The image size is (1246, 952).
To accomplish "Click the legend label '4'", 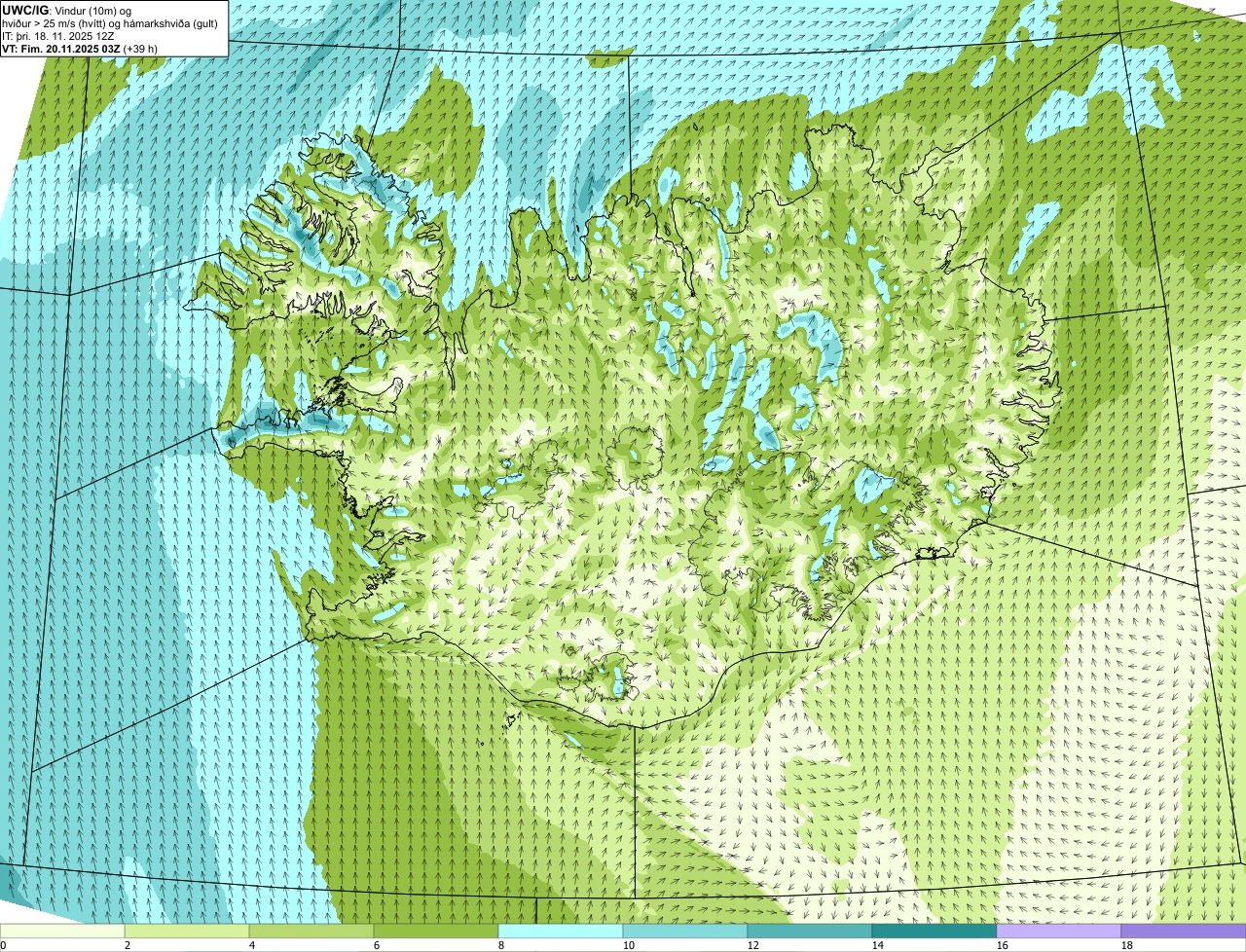I will pos(252,945).
